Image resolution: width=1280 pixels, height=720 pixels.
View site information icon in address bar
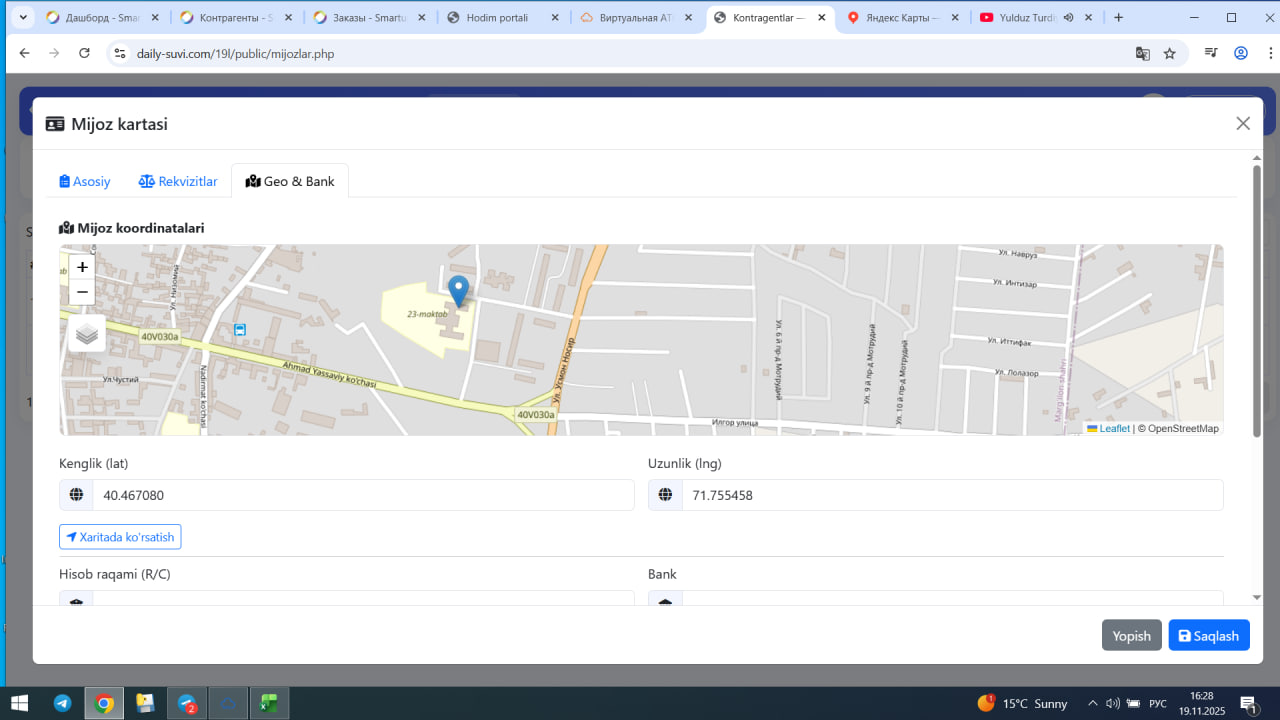(119, 53)
